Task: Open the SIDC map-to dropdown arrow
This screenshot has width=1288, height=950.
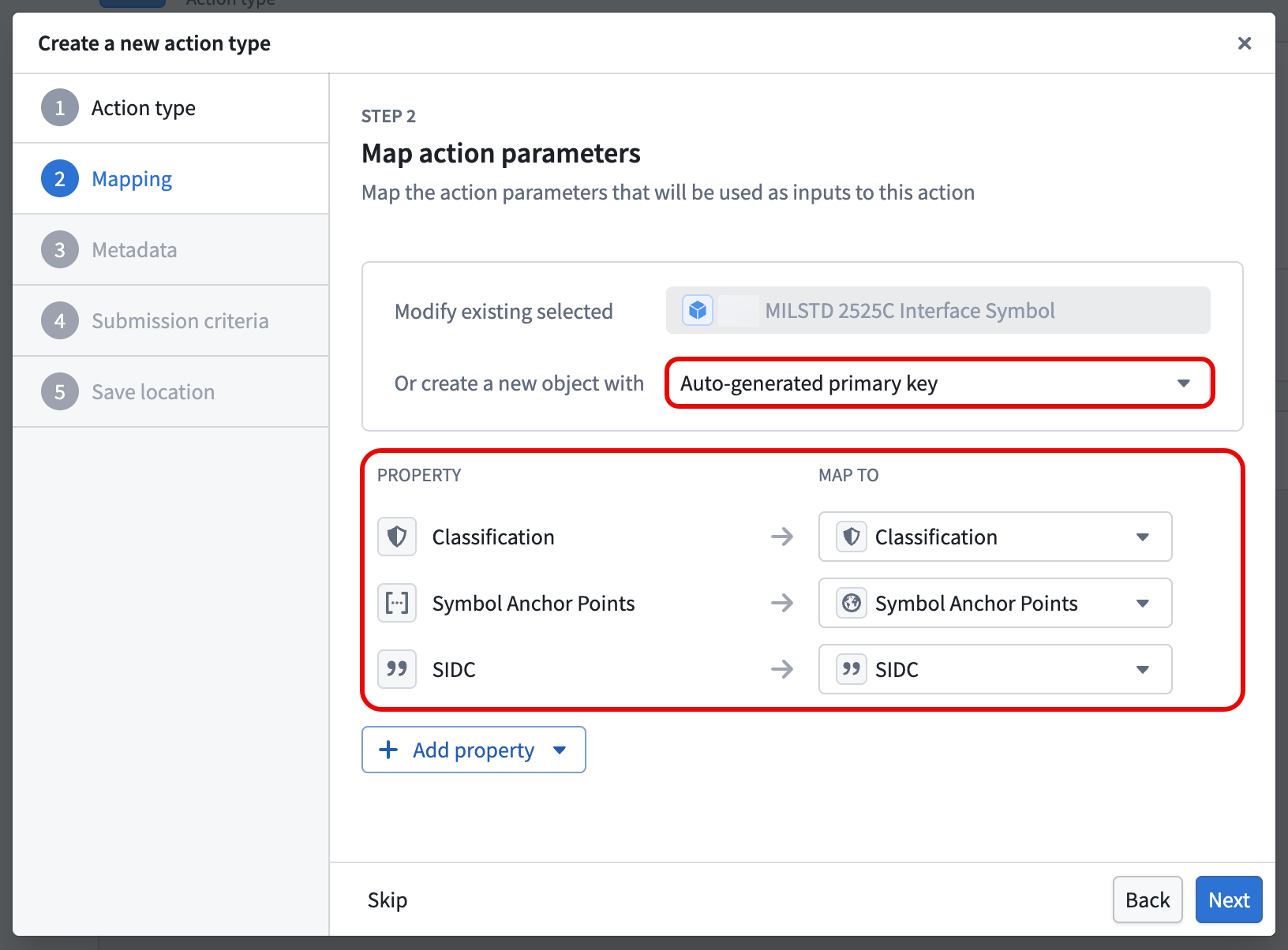Action: [x=1142, y=670]
